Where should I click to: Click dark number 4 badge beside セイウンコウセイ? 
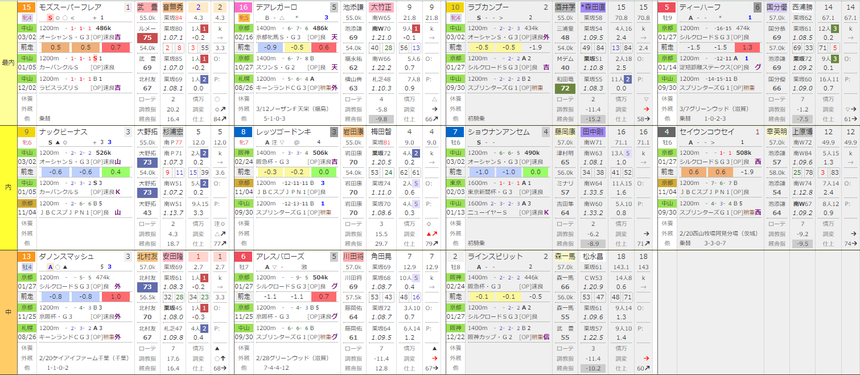(x=667, y=132)
